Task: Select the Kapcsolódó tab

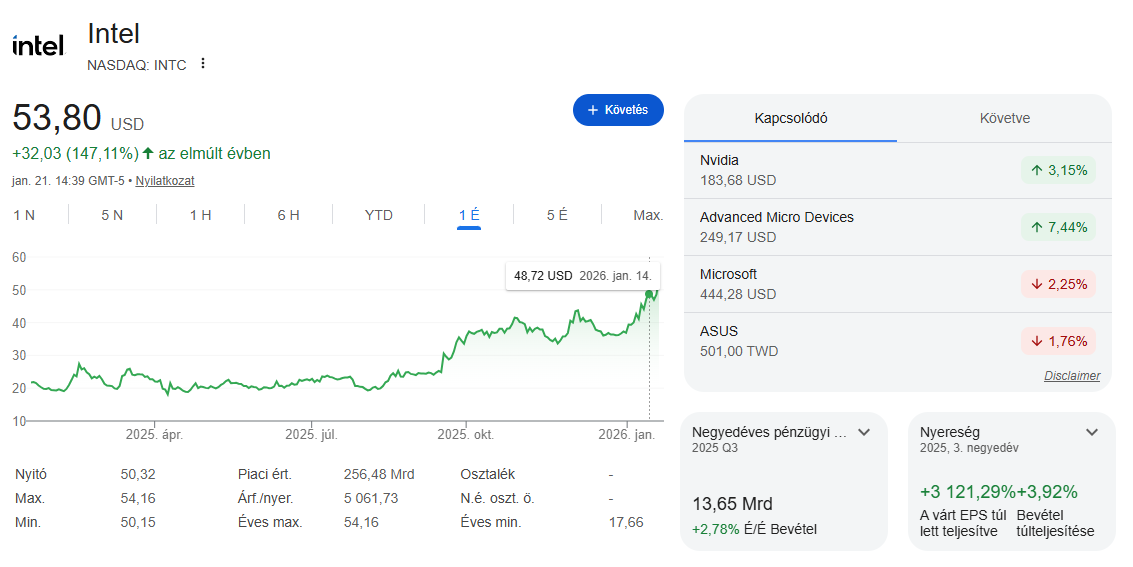Action: 790,118
